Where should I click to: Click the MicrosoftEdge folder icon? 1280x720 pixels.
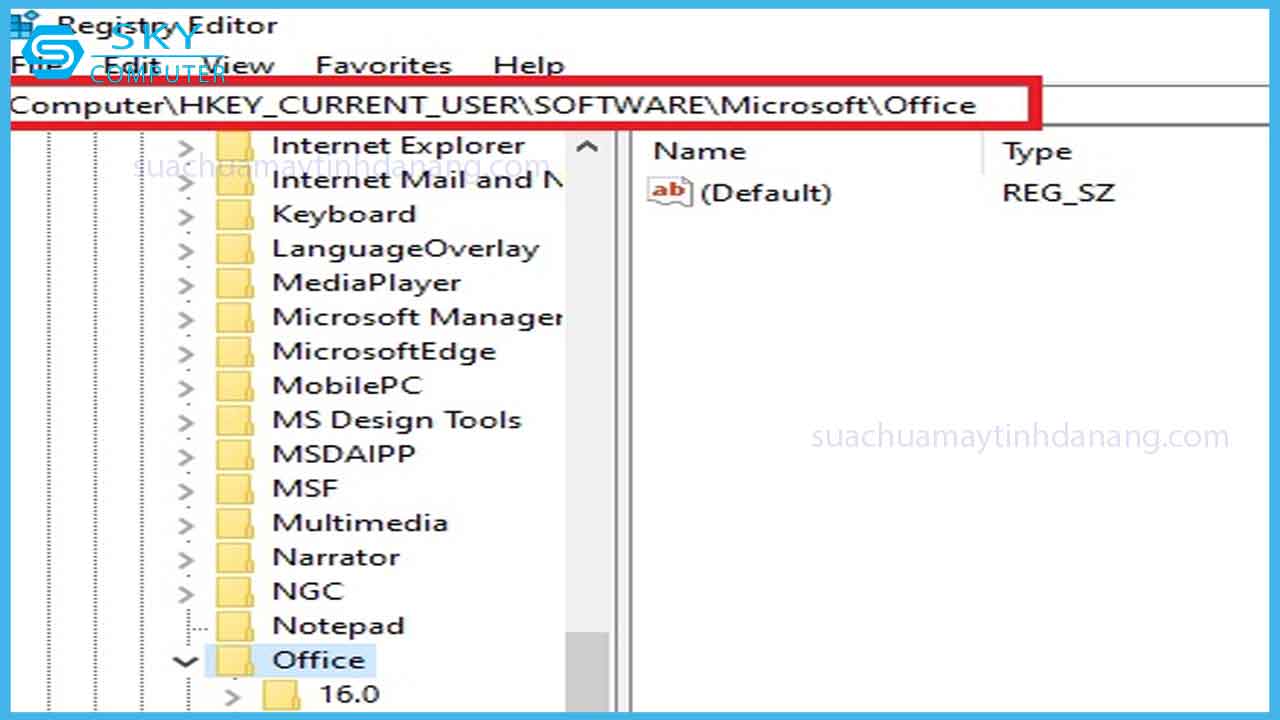235,352
